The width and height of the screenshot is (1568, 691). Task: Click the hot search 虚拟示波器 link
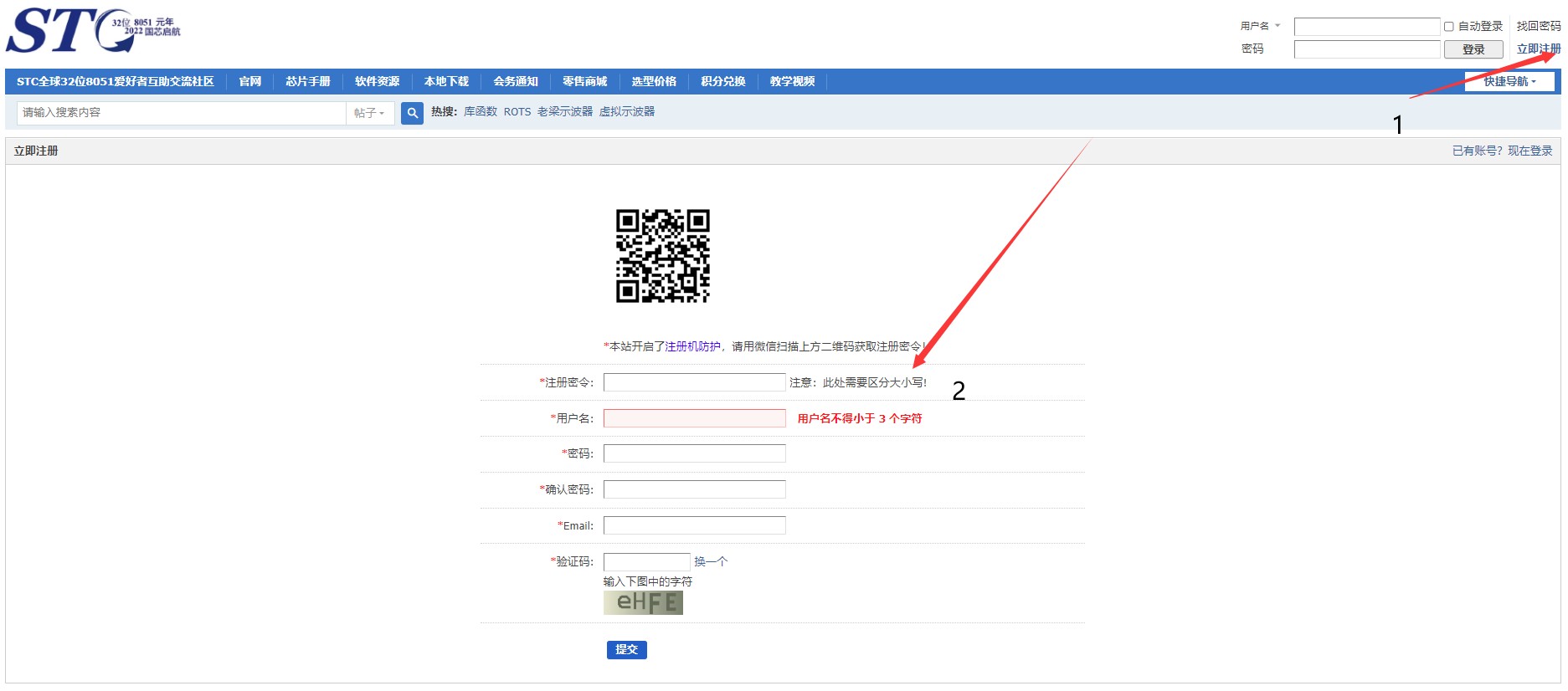click(x=627, y=111)
